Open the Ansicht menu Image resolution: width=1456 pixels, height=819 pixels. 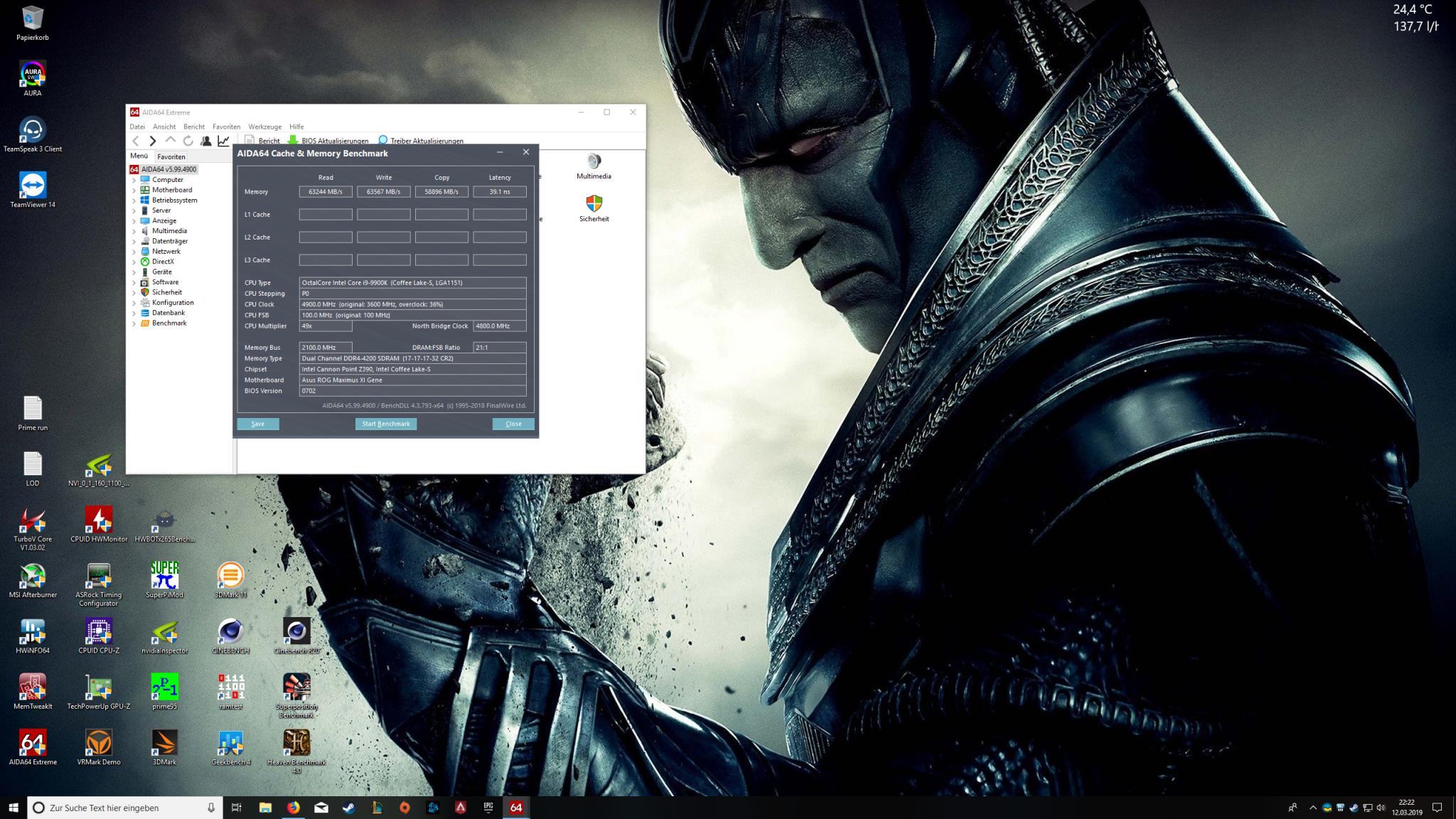pos(164,127)
